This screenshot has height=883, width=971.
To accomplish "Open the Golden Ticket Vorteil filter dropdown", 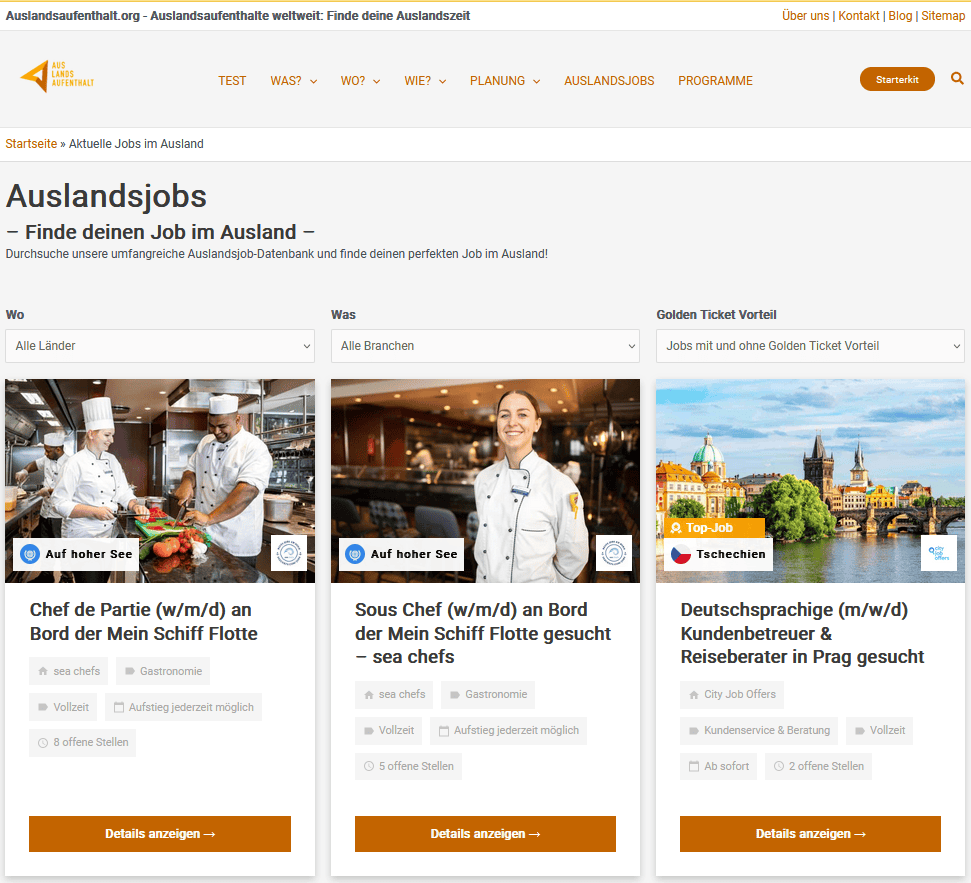I will pyautogui.click(x=810, y=346).
